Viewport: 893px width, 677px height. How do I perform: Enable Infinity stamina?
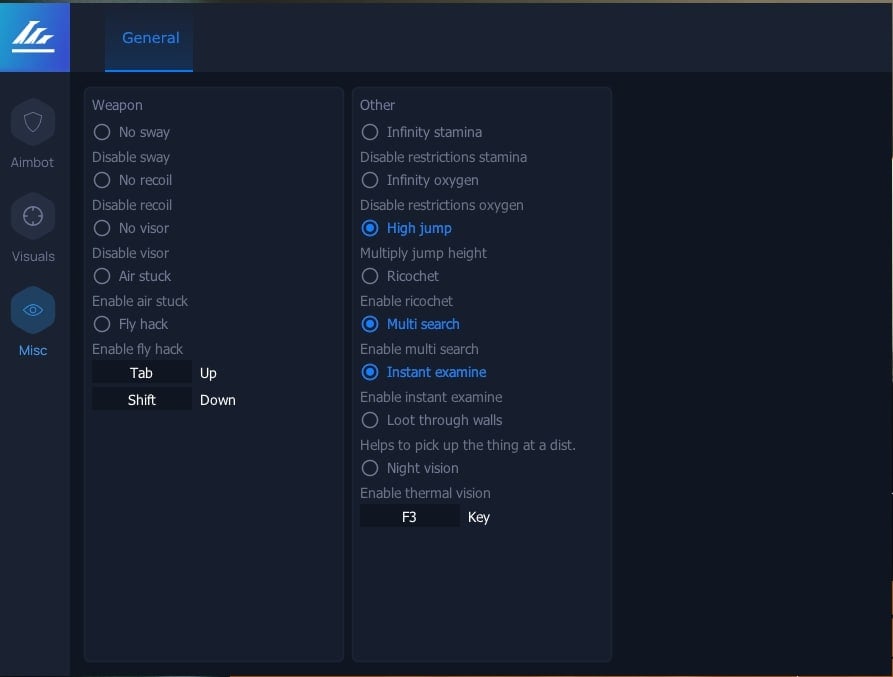point(370,132)
